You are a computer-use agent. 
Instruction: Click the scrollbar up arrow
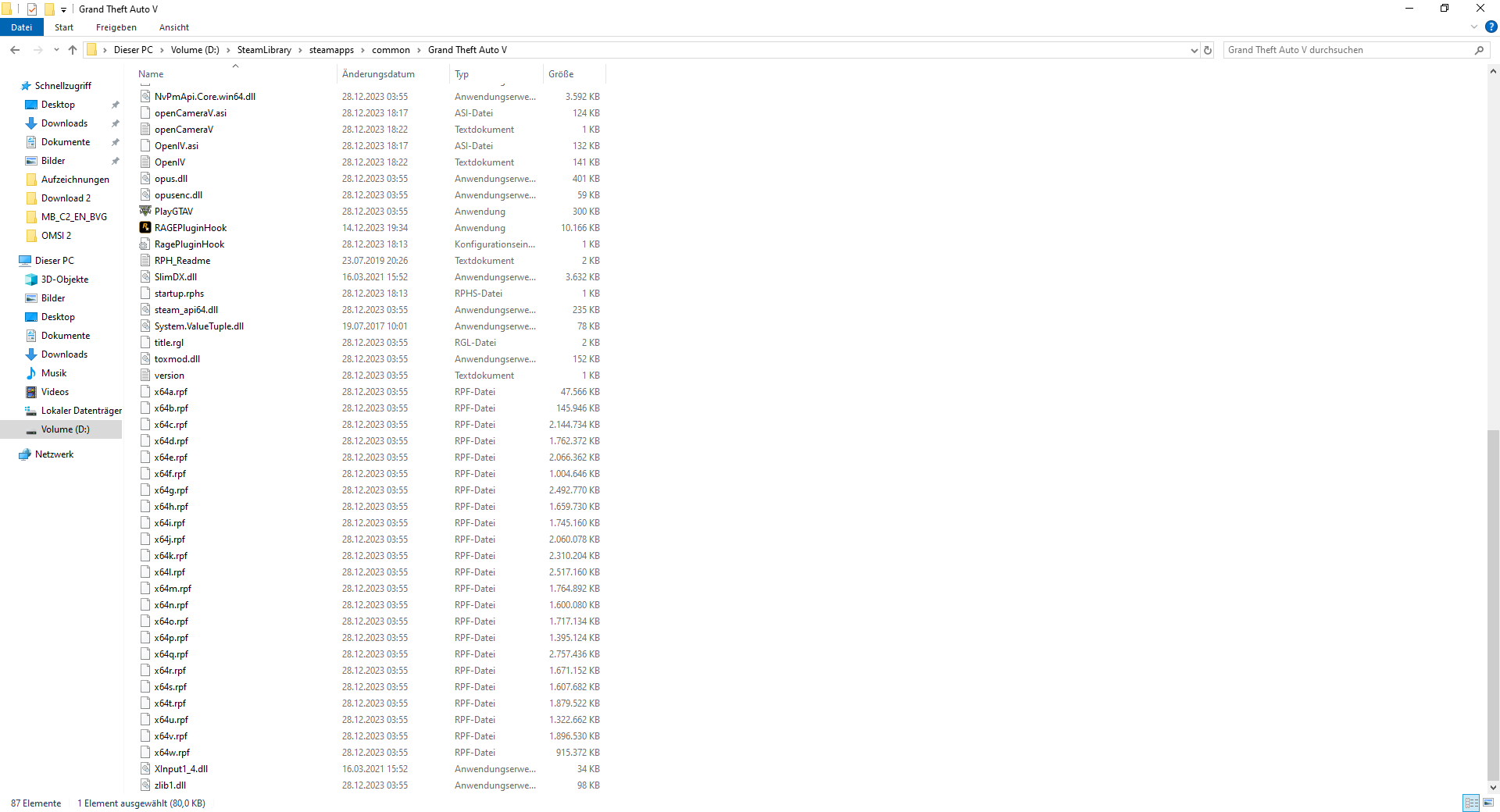(1493, 72)
